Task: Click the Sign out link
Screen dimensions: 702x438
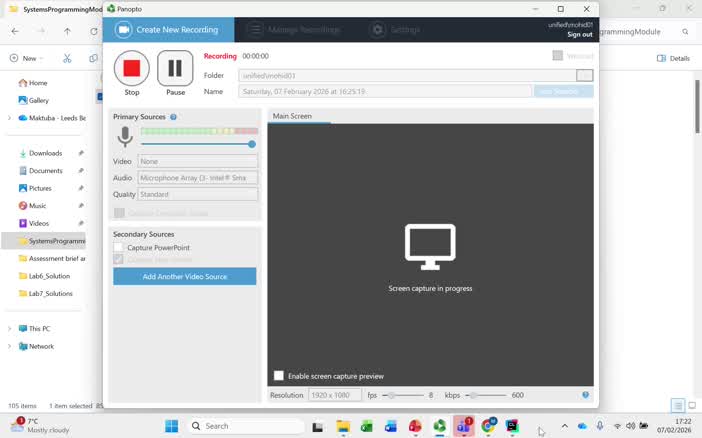Action: pyautogui.click(x=580, y=34)
